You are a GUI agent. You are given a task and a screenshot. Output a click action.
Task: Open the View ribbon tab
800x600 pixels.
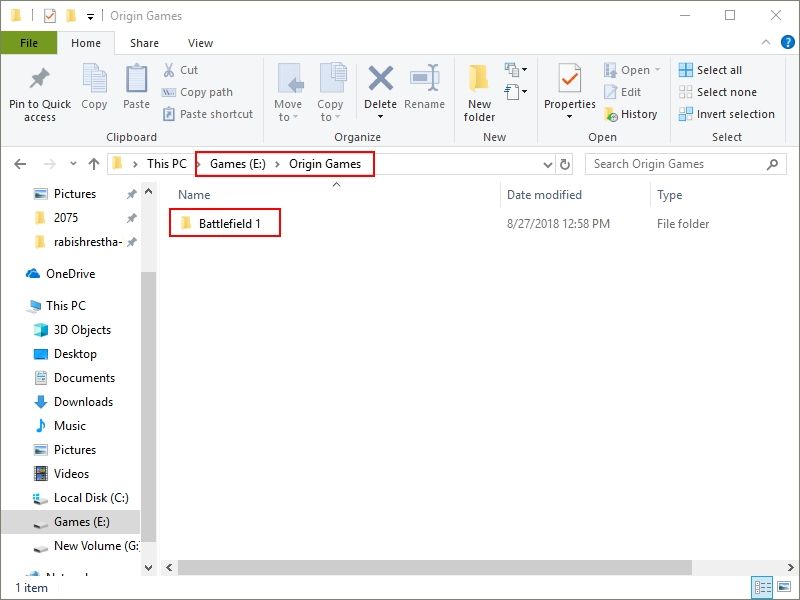(200, 43)
